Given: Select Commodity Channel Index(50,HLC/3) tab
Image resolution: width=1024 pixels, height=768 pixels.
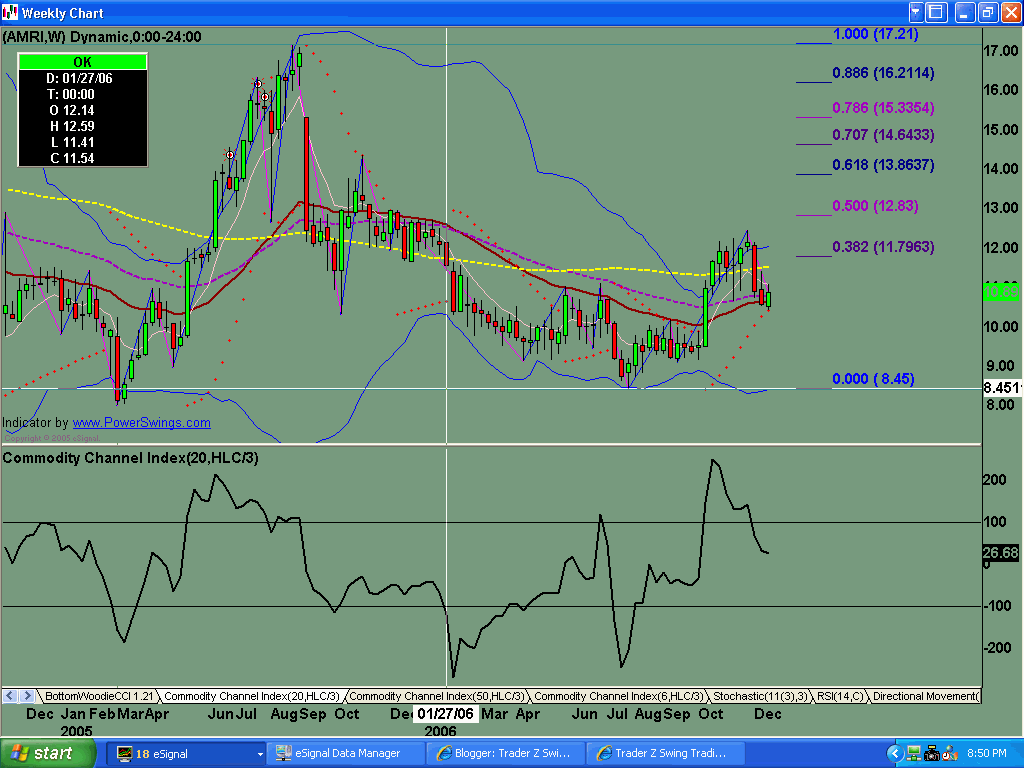Looking at the screenshot, I should 436,696.
